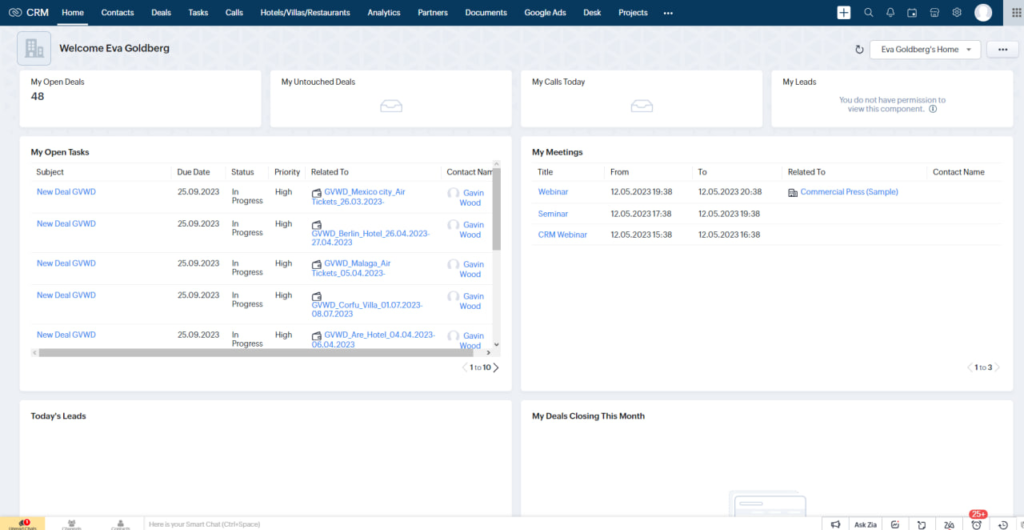This screenshot has width=1024, height=530.
Task: Click the plus create-new icon
Action: point(844,12)
